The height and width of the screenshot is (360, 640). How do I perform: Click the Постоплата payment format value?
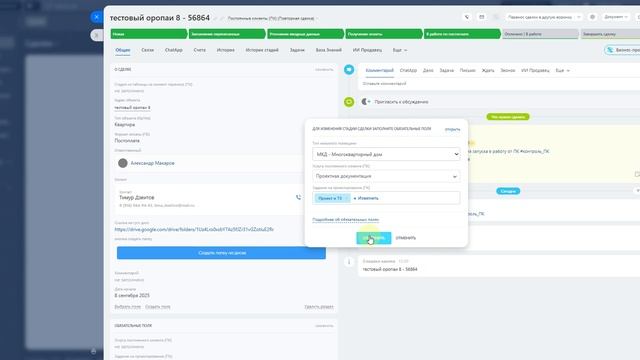(127, 141)
